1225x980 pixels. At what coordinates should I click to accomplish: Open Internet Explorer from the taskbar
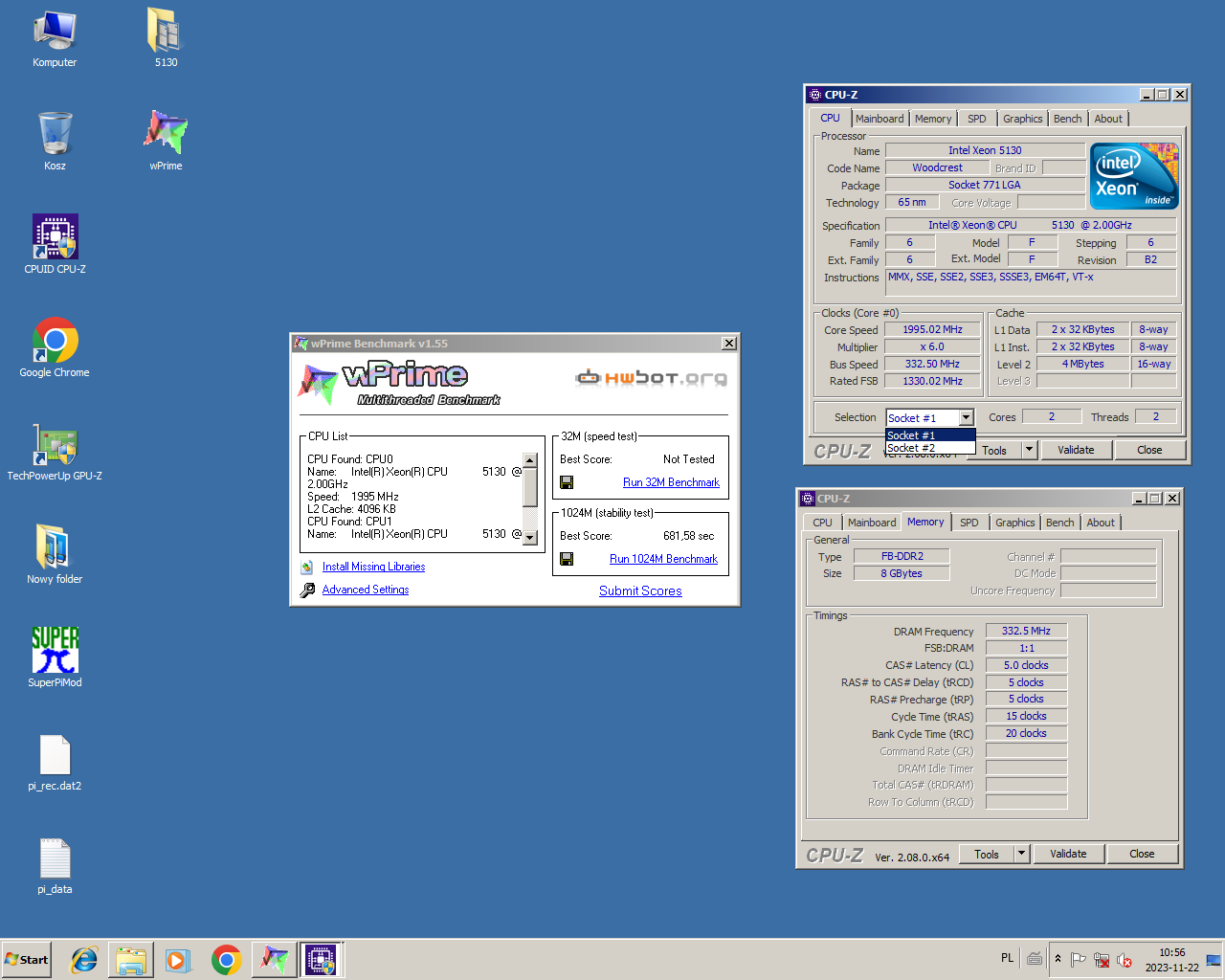click(84, 960)
